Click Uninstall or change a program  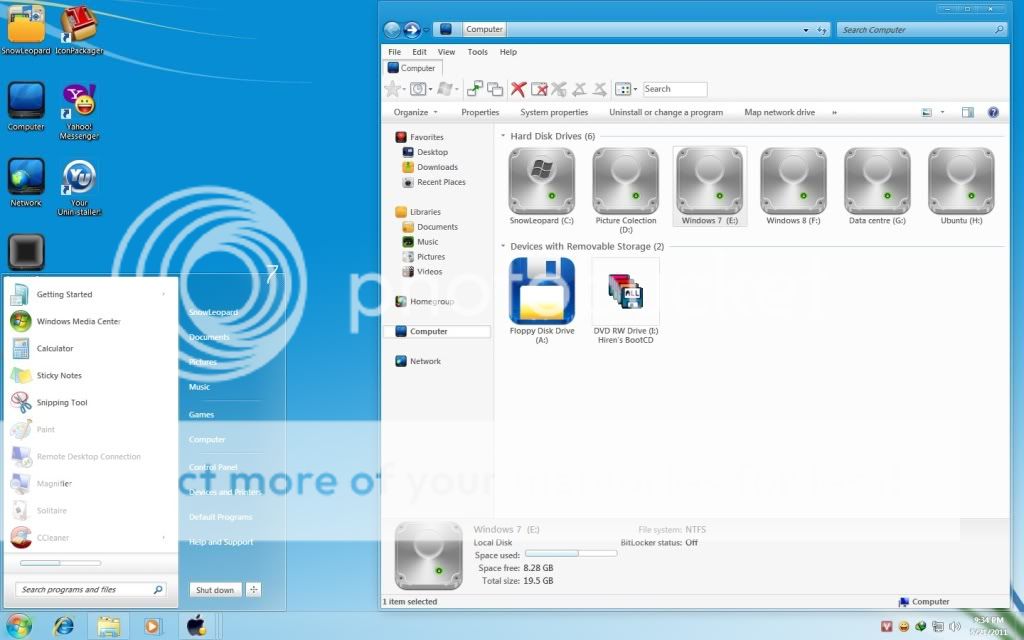(666, 112)
